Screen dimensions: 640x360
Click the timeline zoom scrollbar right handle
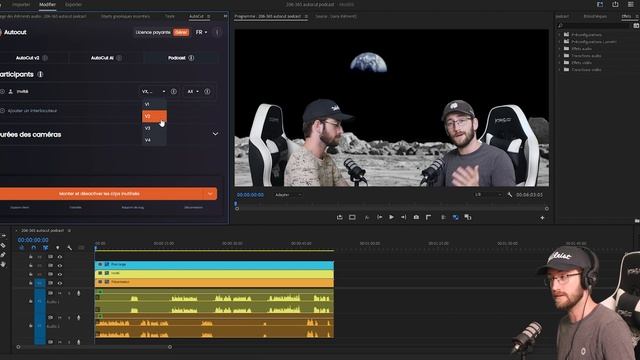tap(170, 347)
